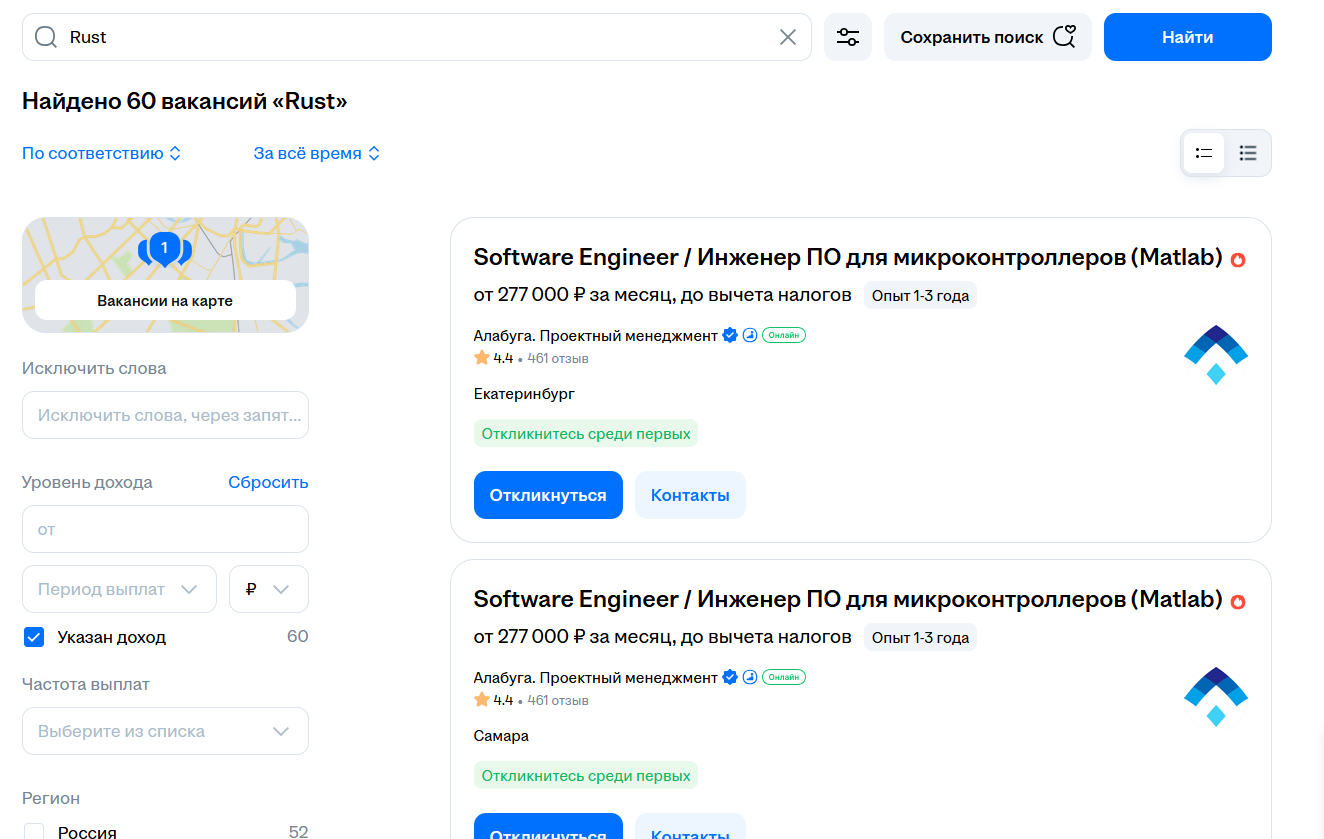The height and width of the screenshot is (839, 1324).
Task: Click the map pin cluster marker
Action: click(164, 247)
